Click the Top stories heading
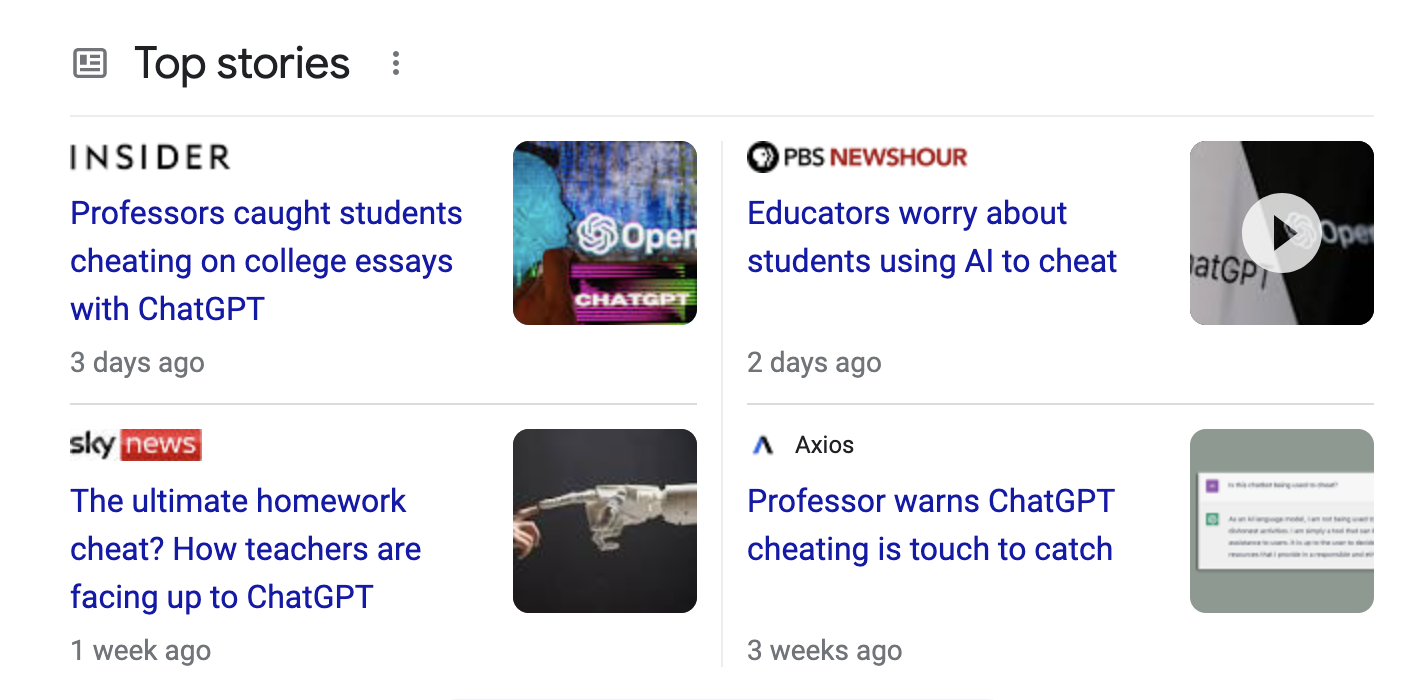Viewport: 1424px width, 700px height. 242,64
